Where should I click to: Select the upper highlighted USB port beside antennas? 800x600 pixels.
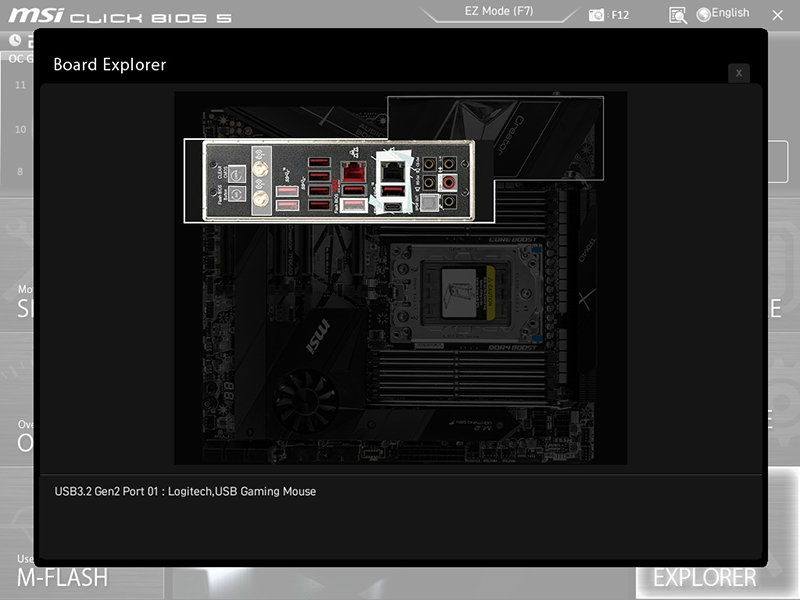287,191
